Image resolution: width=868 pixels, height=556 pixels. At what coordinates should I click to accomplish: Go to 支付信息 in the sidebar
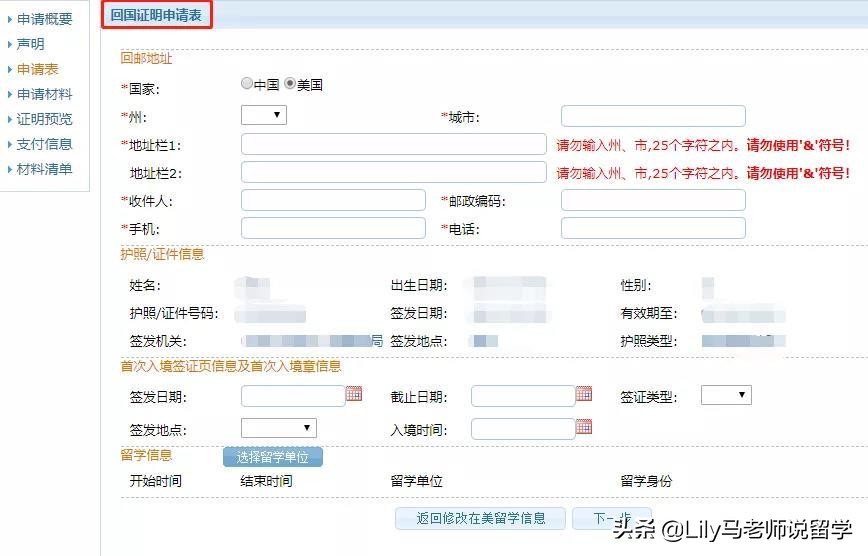(x=45, y=144)
